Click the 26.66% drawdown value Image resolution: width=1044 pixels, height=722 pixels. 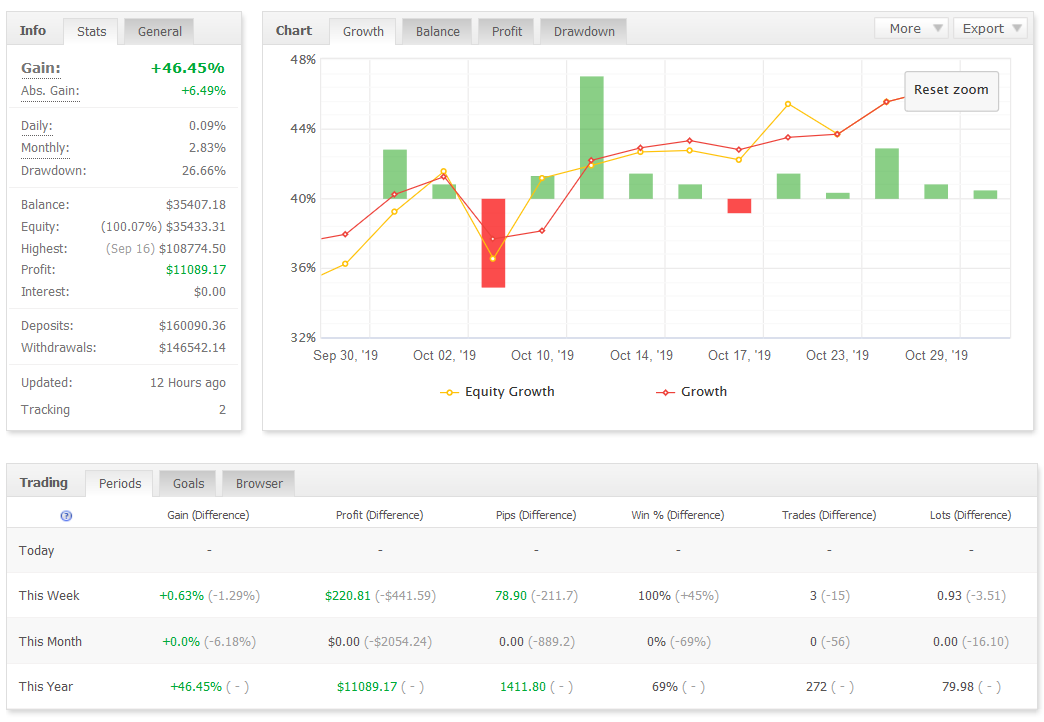(204, 171)
